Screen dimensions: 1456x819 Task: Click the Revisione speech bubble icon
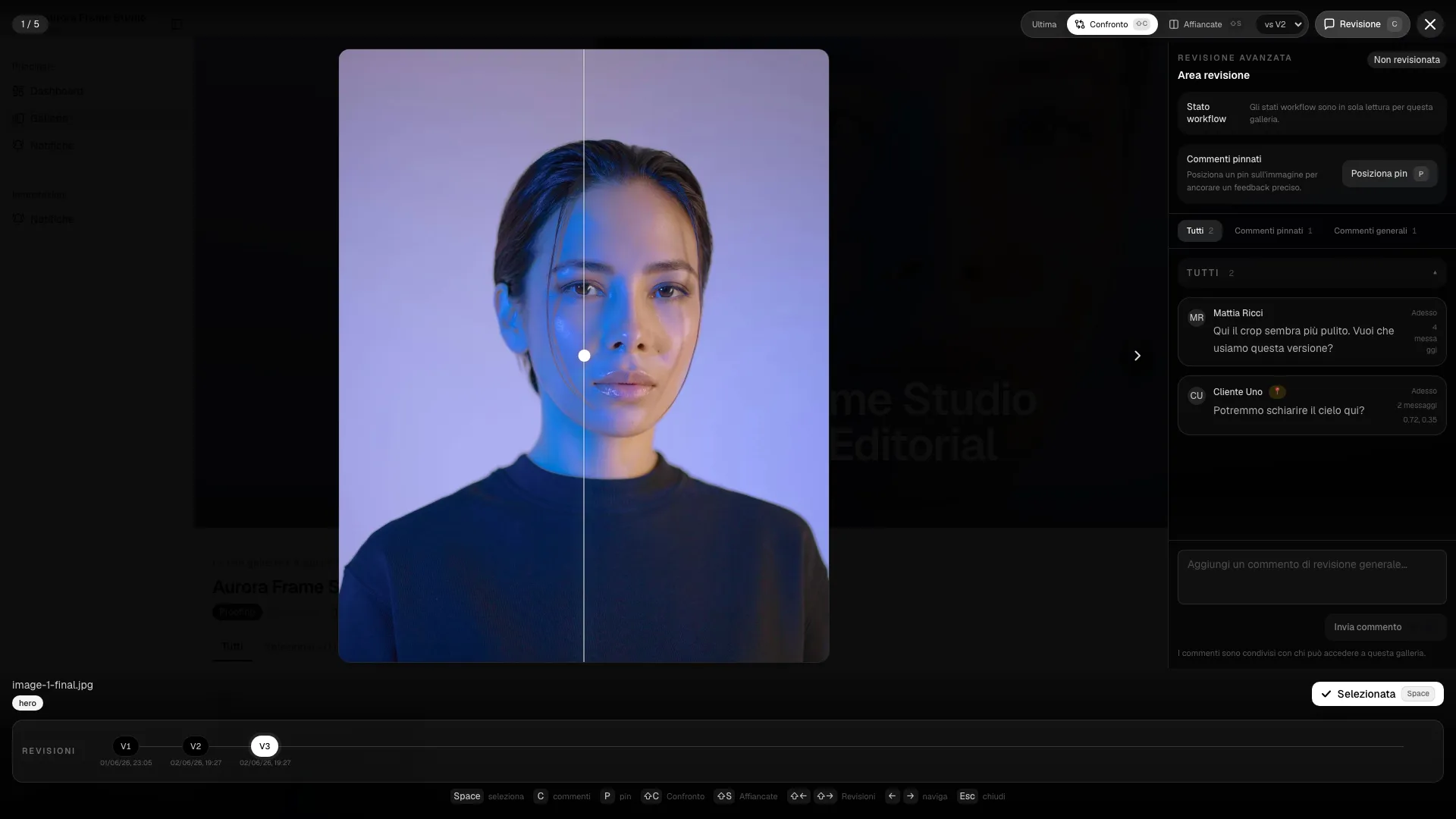point(1329,24)
